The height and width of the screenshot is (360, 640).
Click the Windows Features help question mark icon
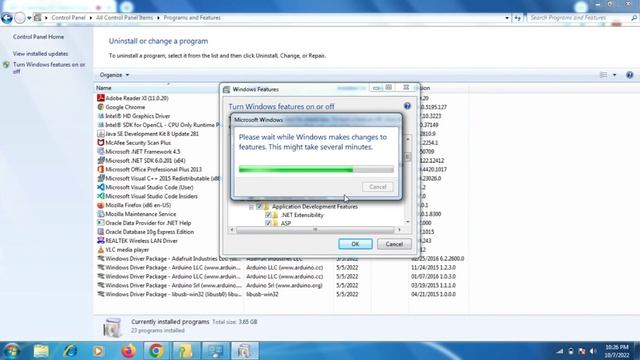pos(407,106)
